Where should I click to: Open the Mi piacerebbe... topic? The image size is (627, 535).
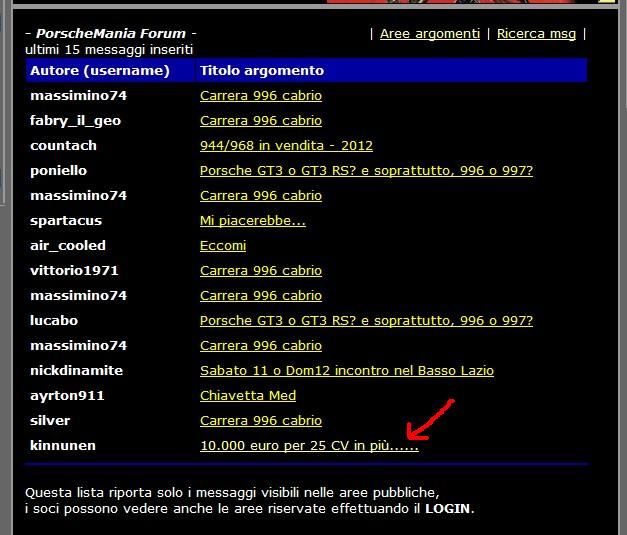[253, 221]
